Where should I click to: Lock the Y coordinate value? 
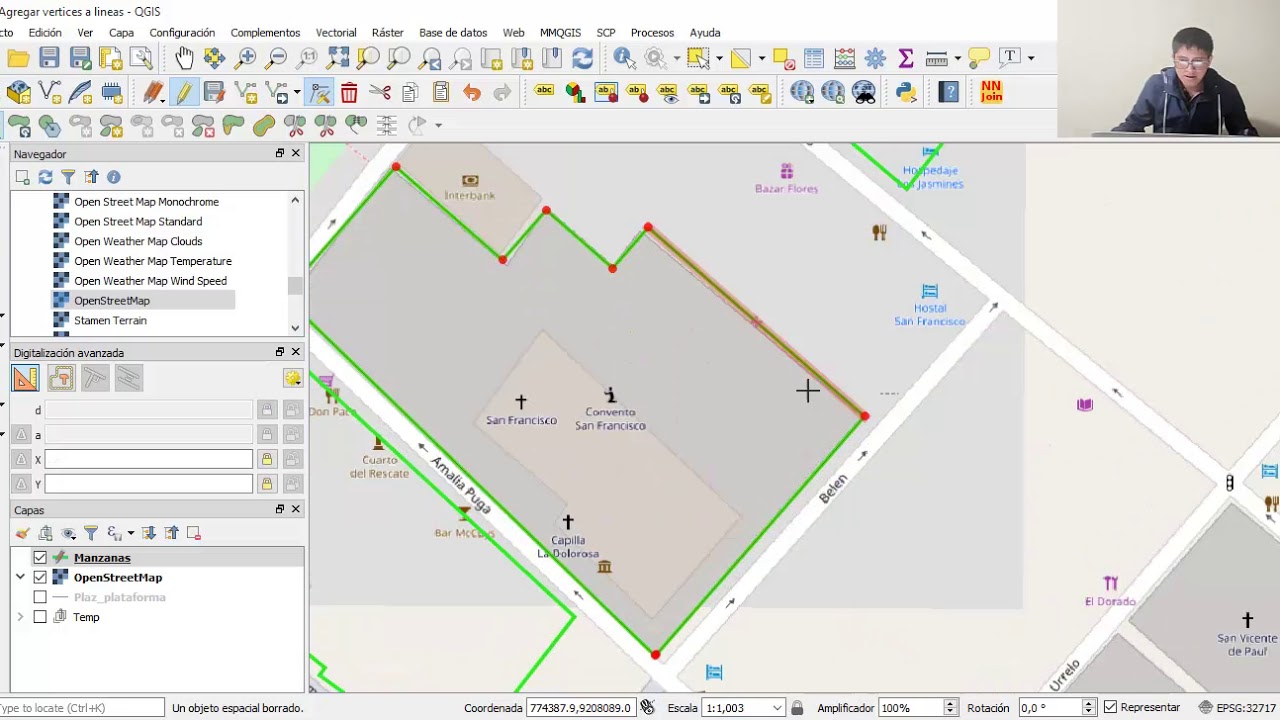coord(266,484)
